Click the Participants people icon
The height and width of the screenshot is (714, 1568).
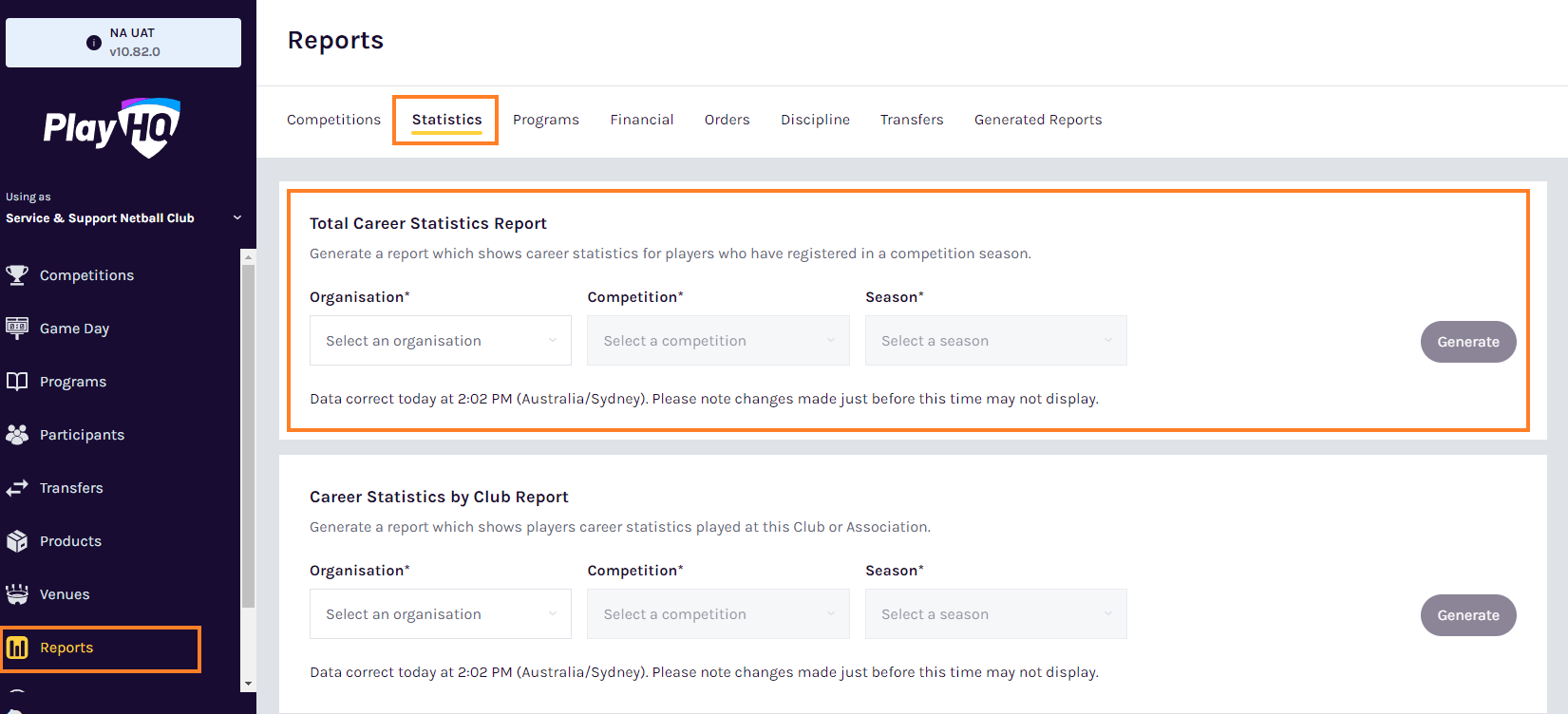point(17,435)
